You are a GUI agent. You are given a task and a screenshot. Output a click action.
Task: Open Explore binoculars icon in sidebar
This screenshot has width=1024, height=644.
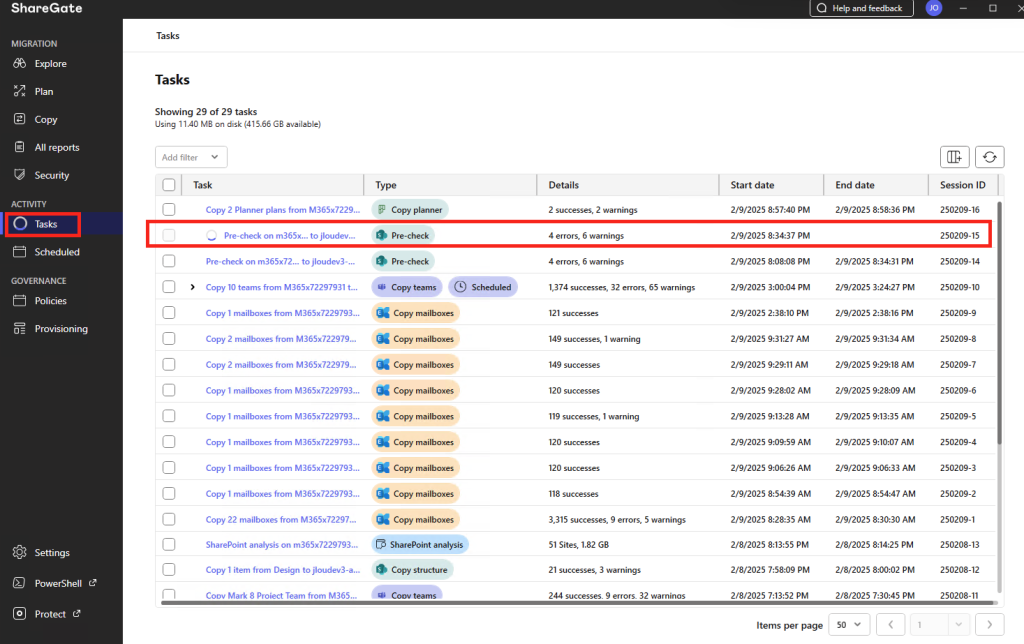point(20,63)
